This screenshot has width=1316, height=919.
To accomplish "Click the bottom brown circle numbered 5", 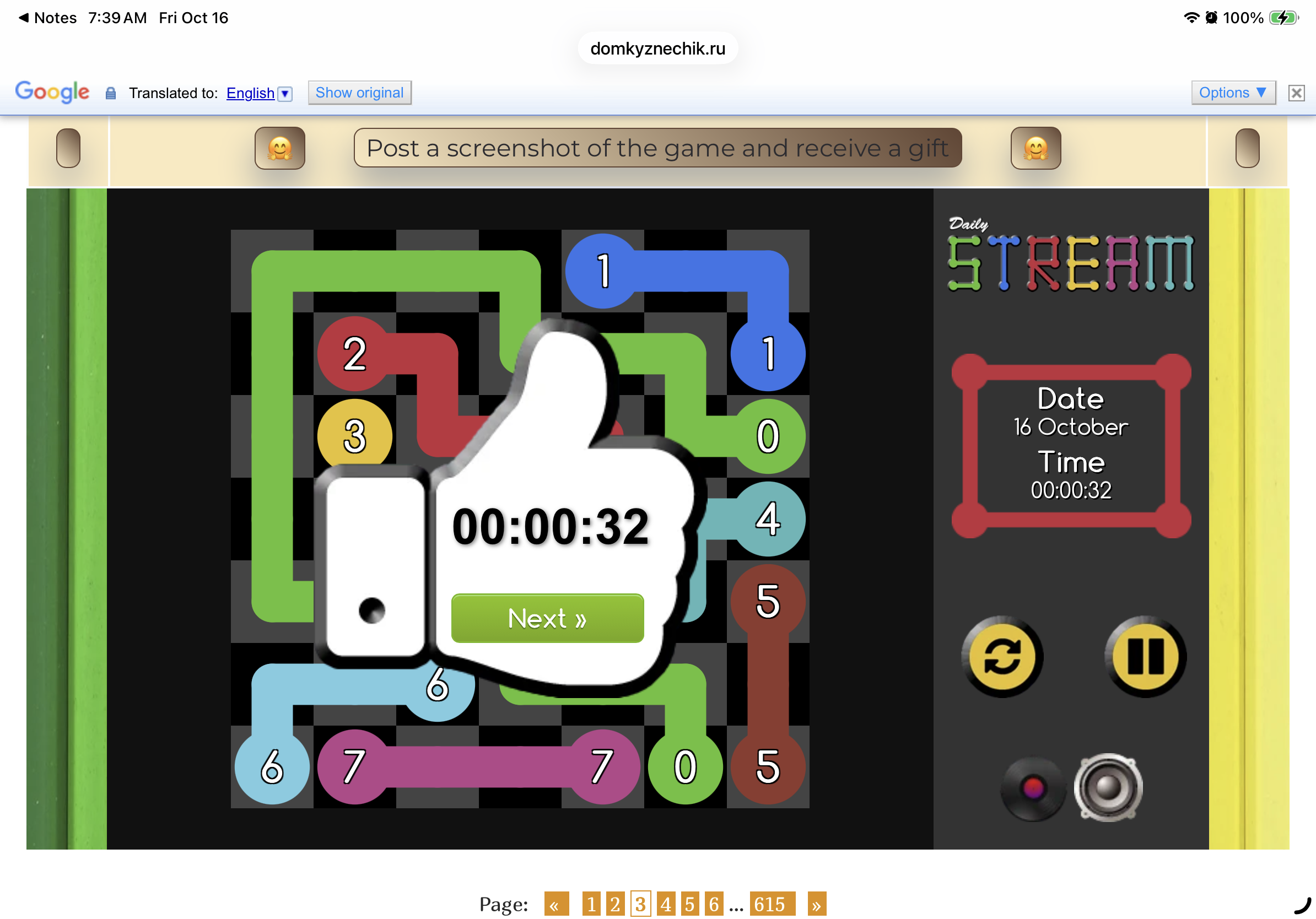I will tap(768, 766).
